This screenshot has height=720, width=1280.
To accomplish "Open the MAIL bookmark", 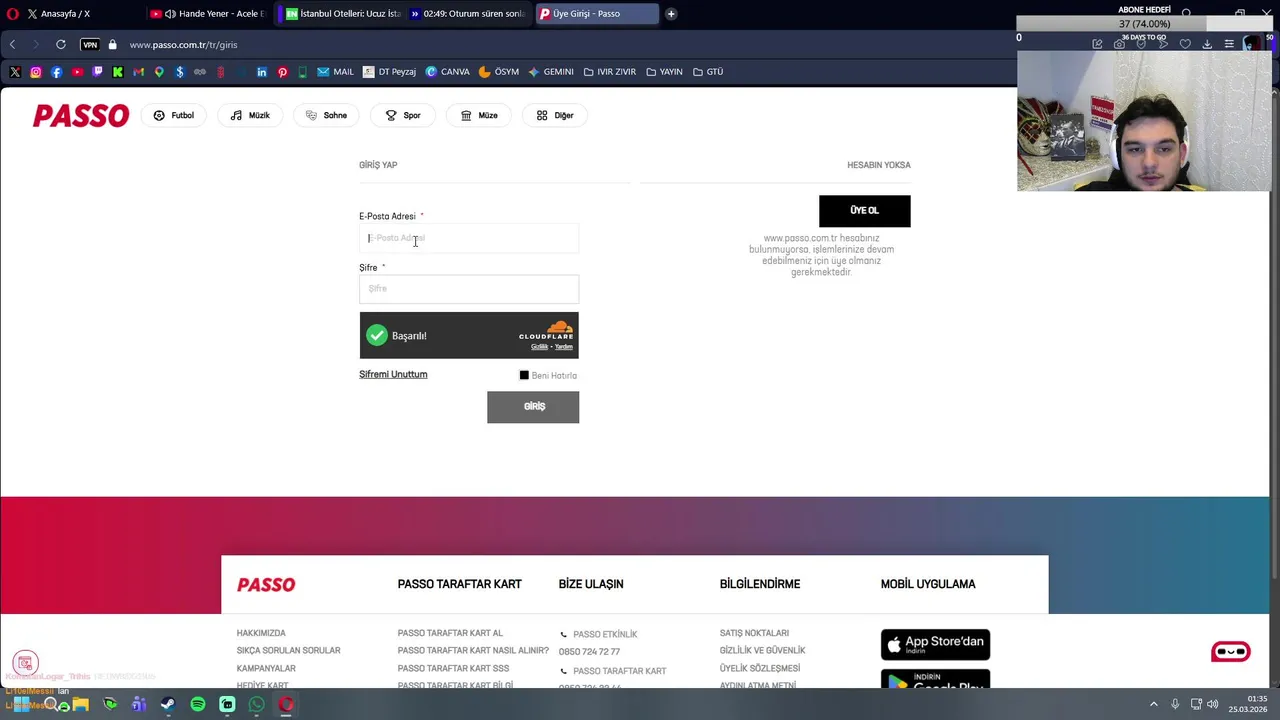I will pyautogui.click(x=336, y=72).
